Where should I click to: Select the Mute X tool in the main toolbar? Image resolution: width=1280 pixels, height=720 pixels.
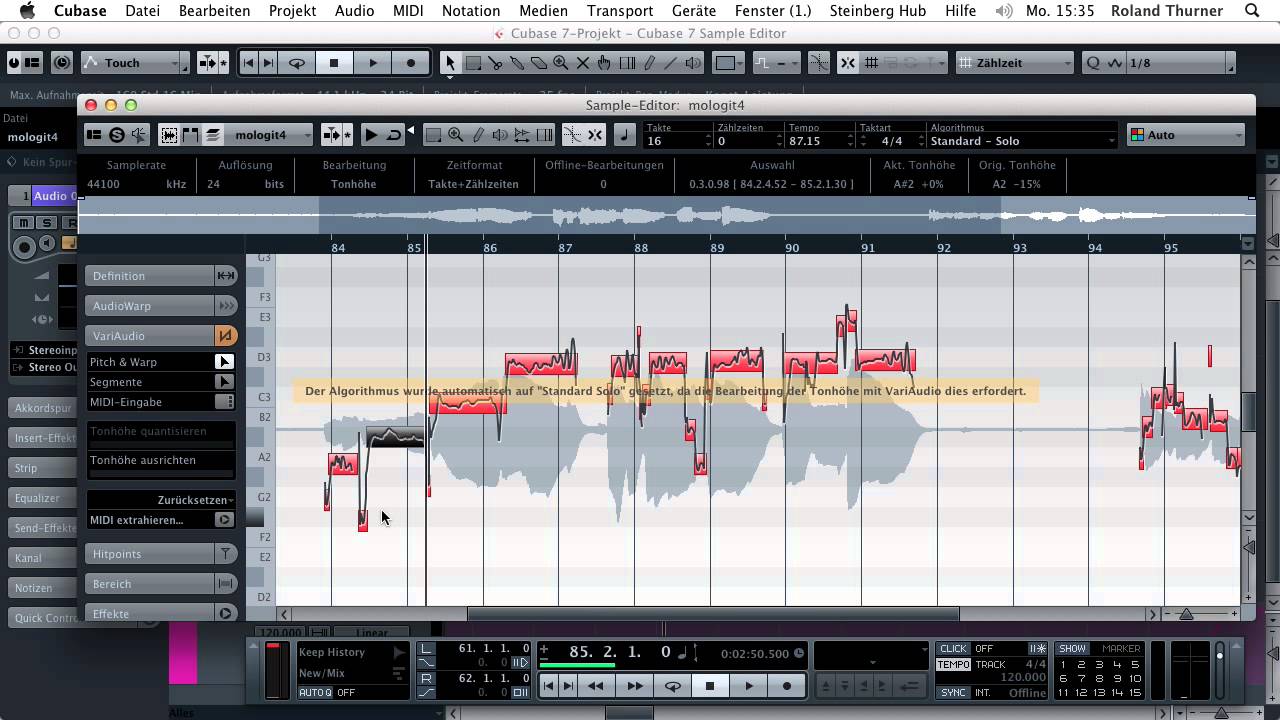click(x=583, y=63)
